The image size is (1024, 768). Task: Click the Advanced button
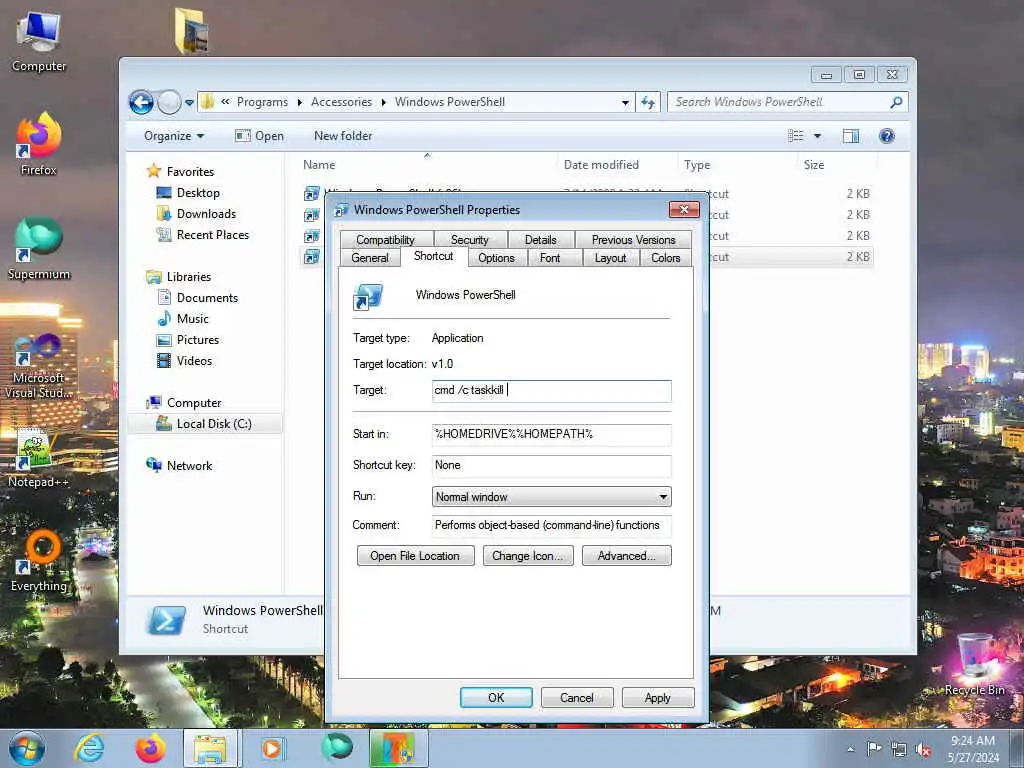click(626, 556)
